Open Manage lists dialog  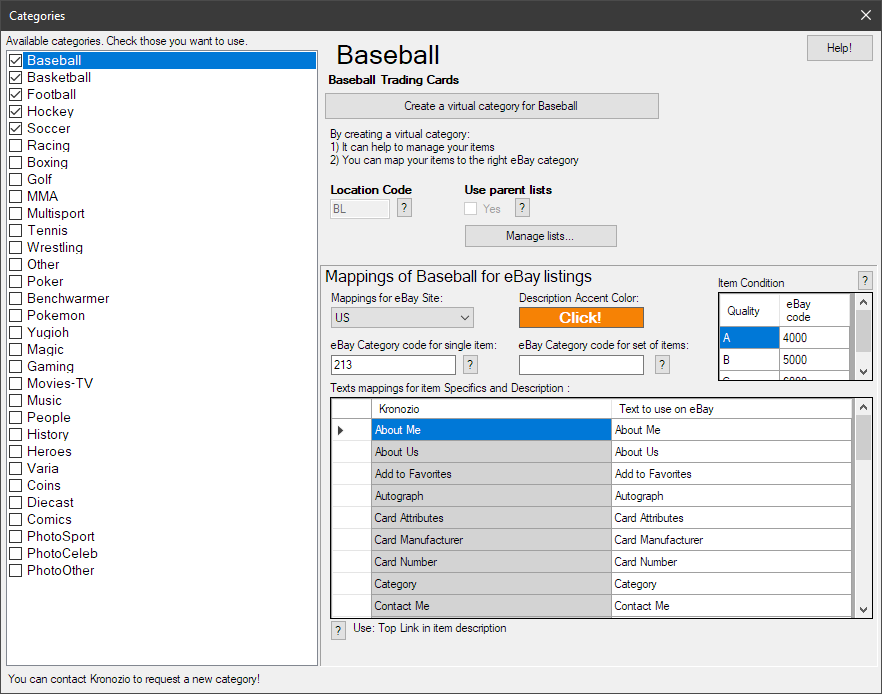[541, 236]
